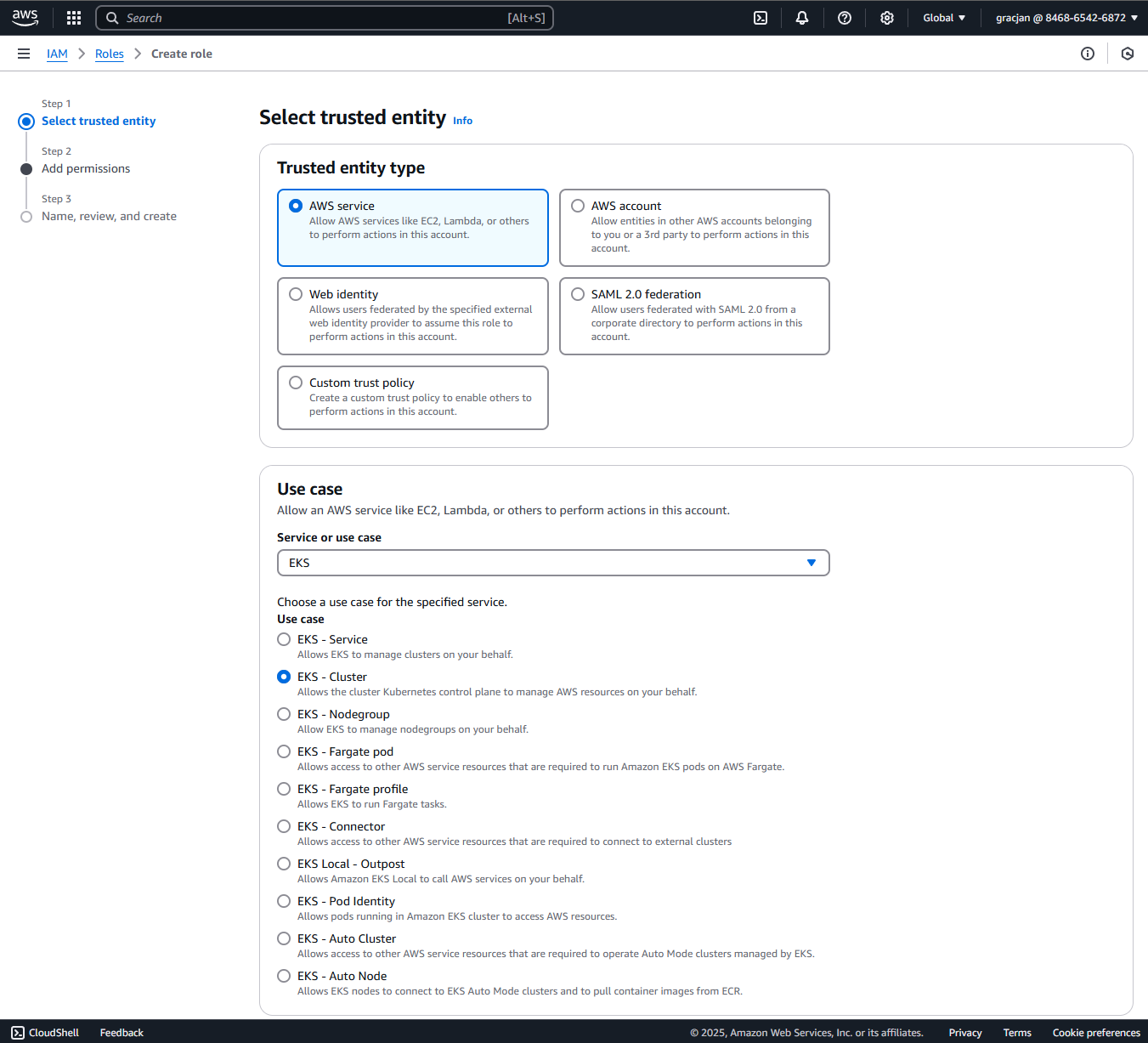This screenshot has height=1043, width=1148.
Task: Select the EKS - Cluster use case
Action: [284, 677]
